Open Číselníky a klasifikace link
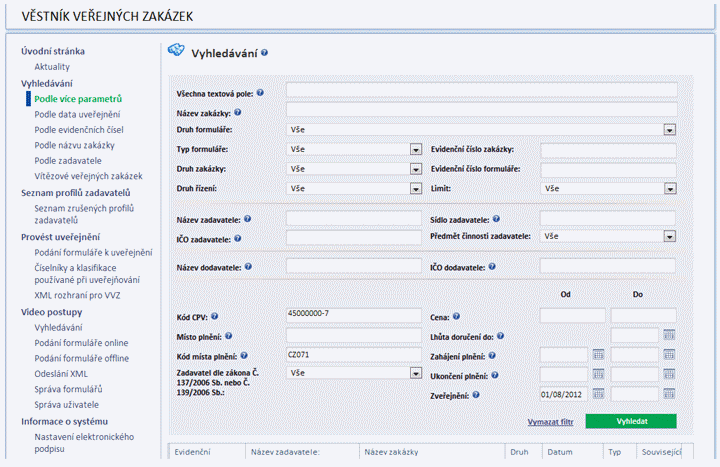This screenshot has width=720, height=467. [87, 274]
